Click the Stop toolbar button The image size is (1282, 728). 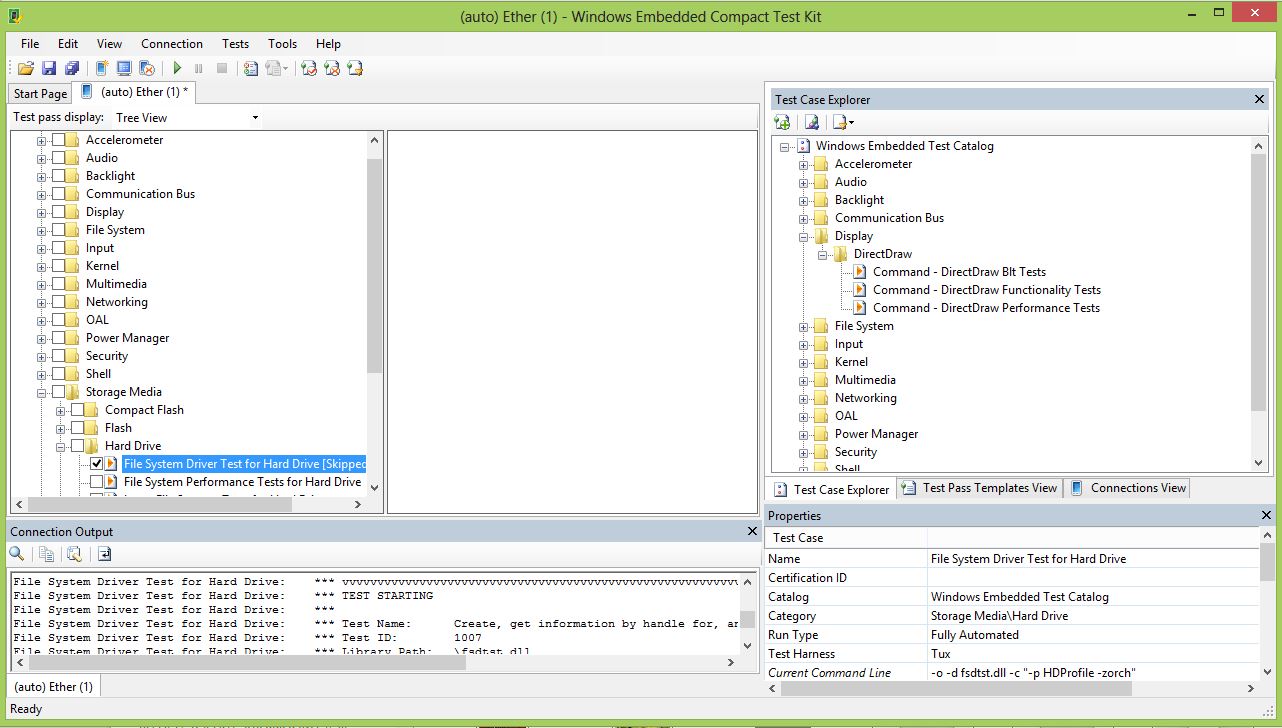[x=222, y=68]
